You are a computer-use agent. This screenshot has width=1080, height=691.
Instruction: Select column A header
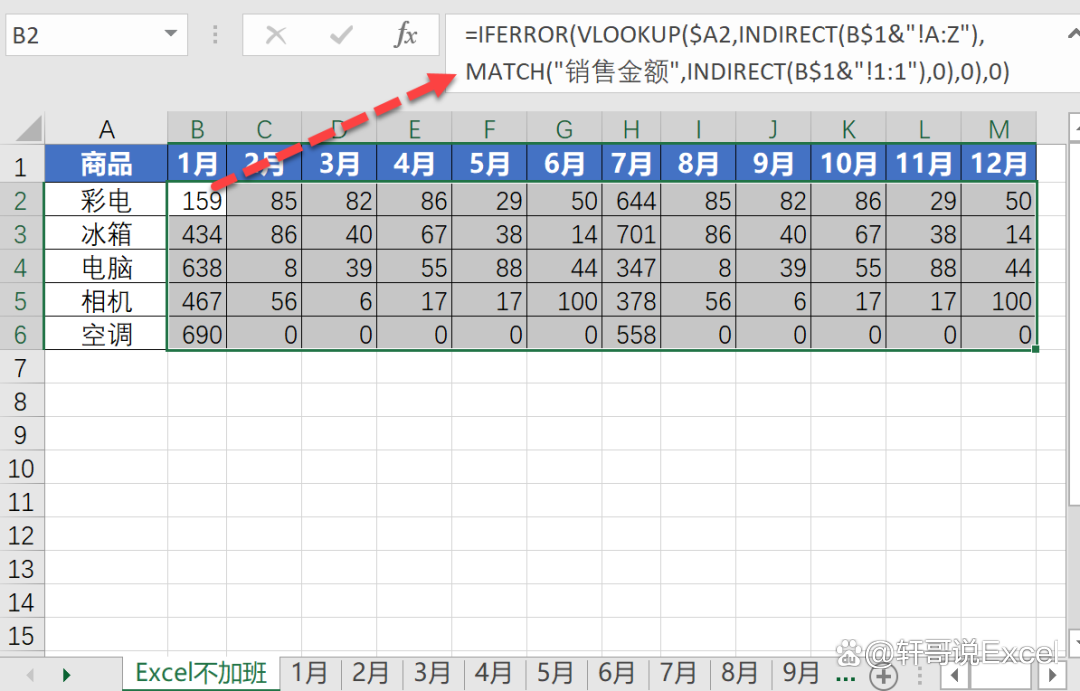tap(106, 129)
